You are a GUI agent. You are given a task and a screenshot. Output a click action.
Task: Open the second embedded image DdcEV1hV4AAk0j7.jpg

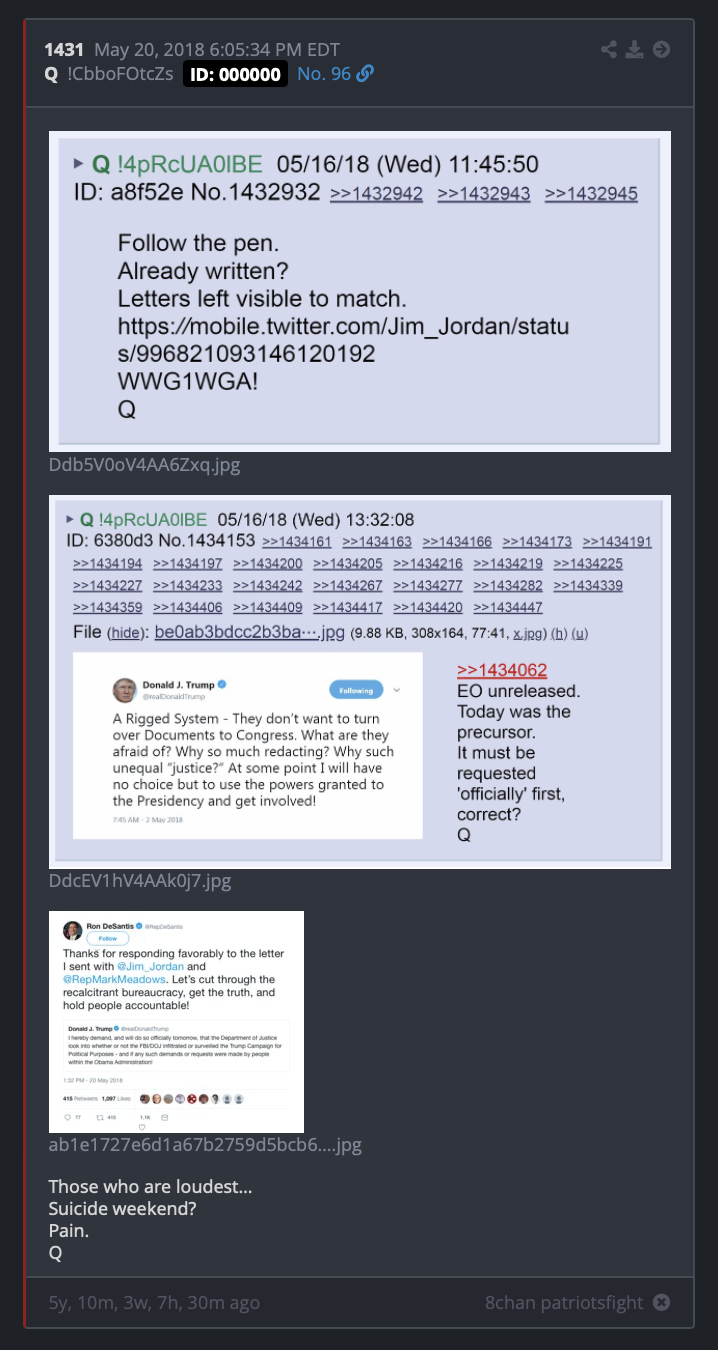point(360,682)
